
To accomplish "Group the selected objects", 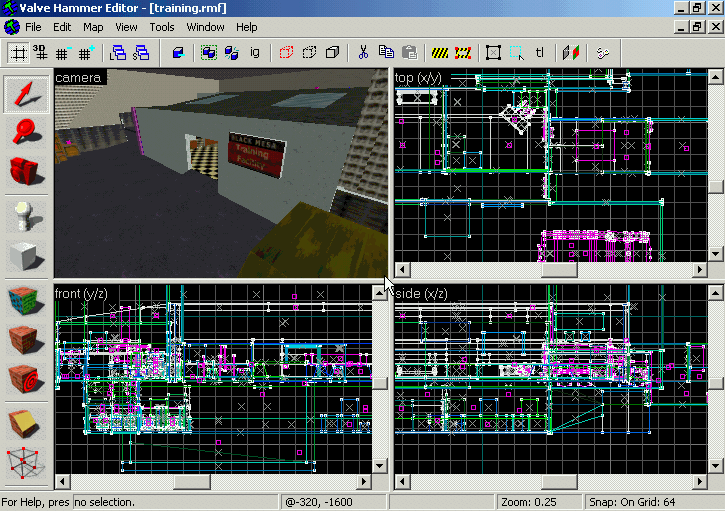I will click(x=209, y=53).
